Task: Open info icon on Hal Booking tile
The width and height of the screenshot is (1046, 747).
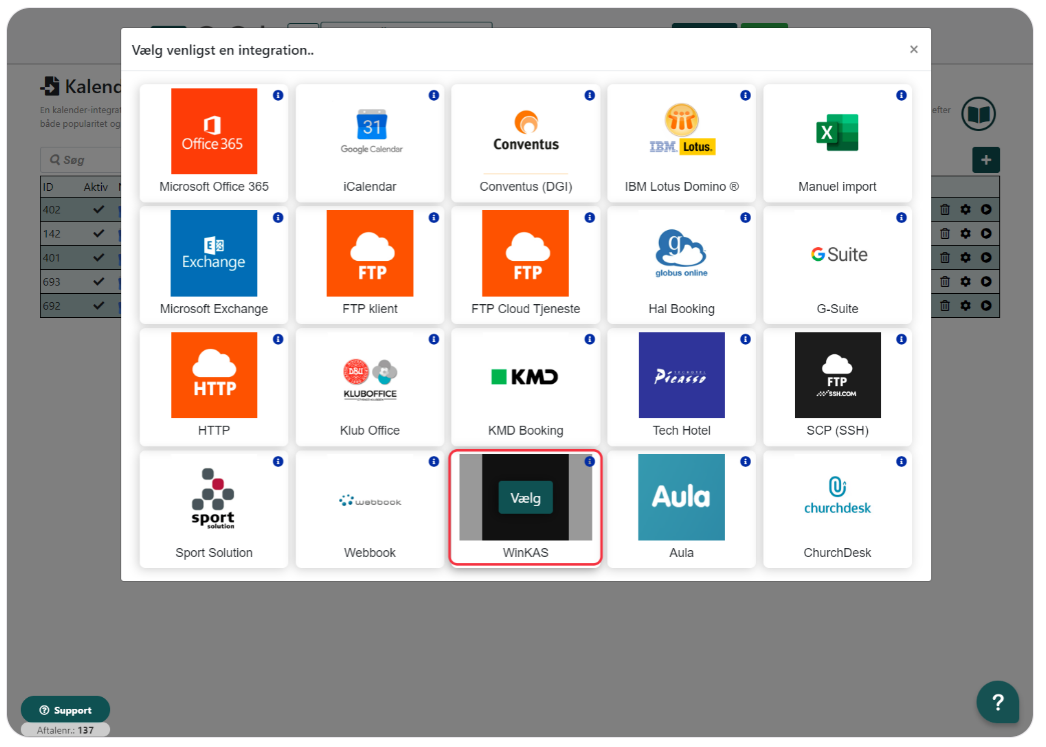Action: click(x=745, y=217)
